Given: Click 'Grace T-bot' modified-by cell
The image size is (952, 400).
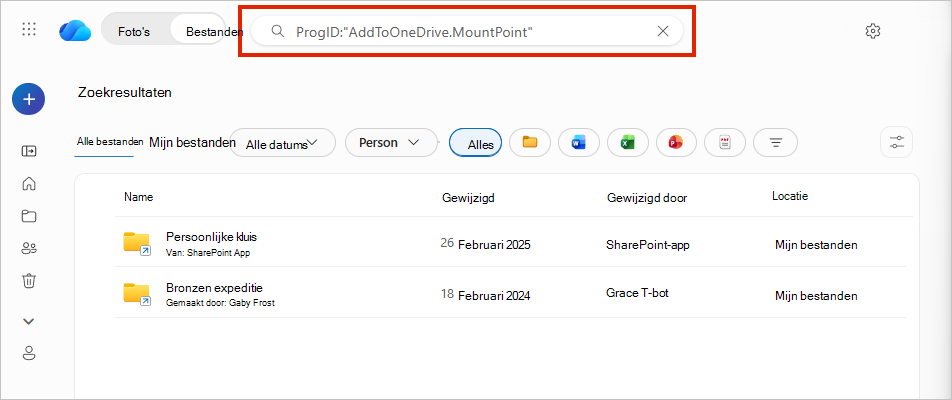Looking at the screenshot, I should pyautogui.click(x=638, y=293).
